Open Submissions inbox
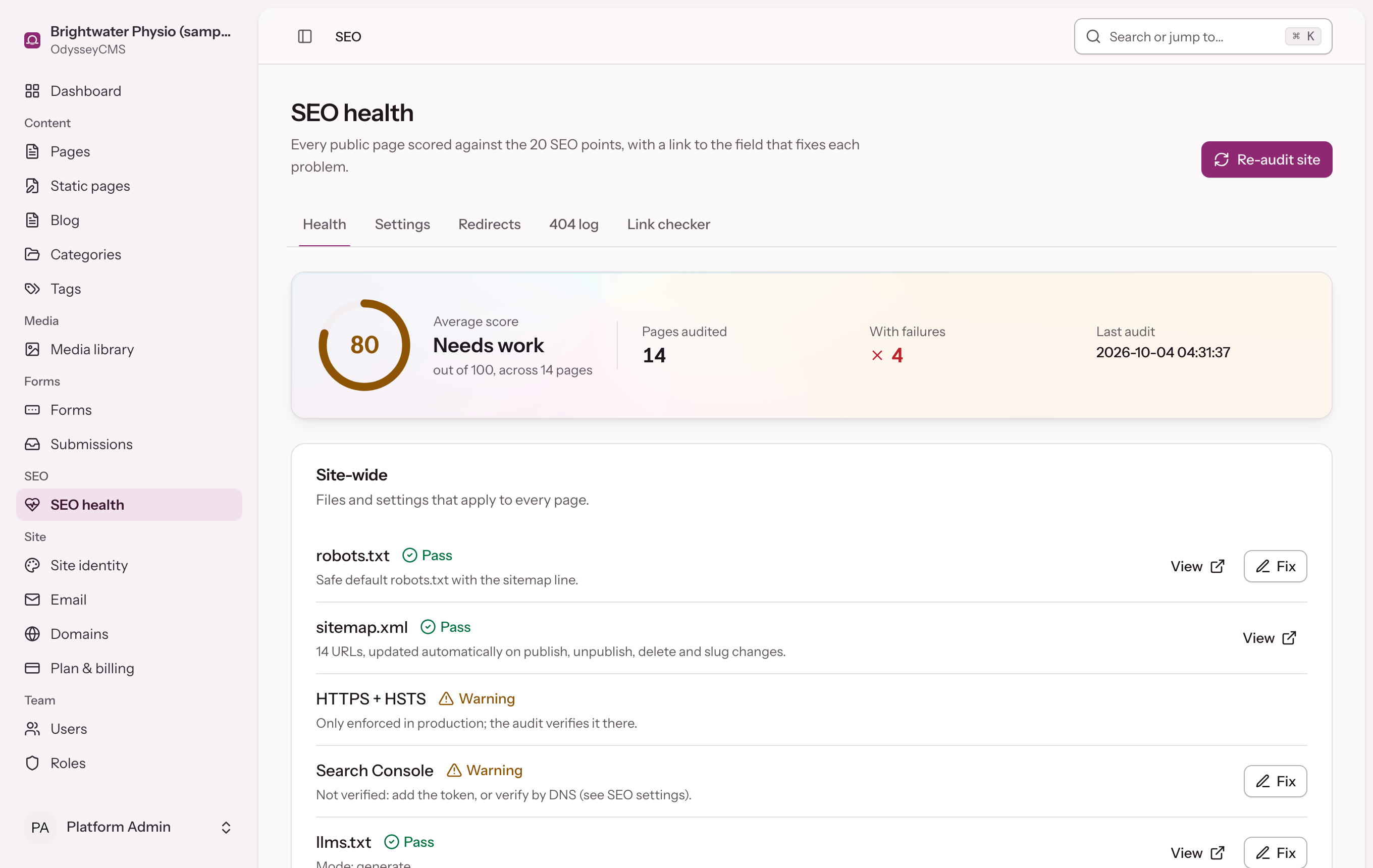Screen dimensions: 1373x868 point(129,444)
